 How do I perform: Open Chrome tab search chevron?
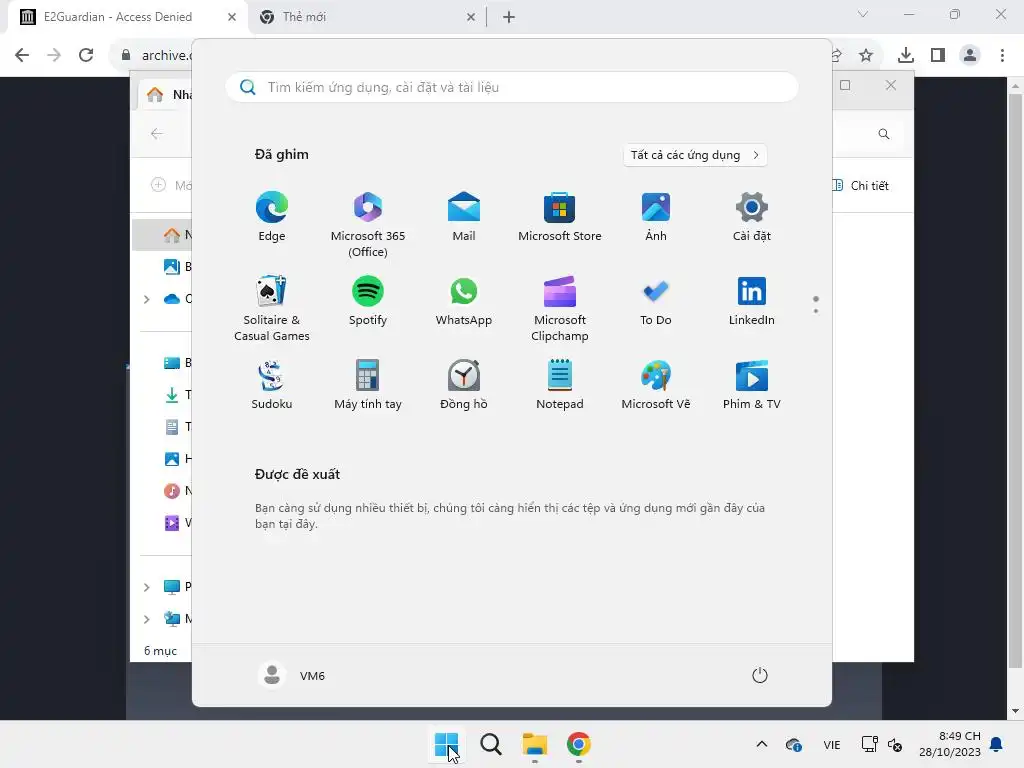tap(863, 14)
